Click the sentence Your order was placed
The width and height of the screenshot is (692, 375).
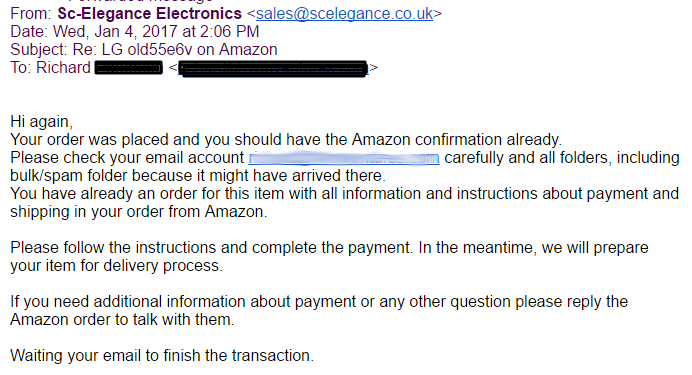(x=286, y=140)
